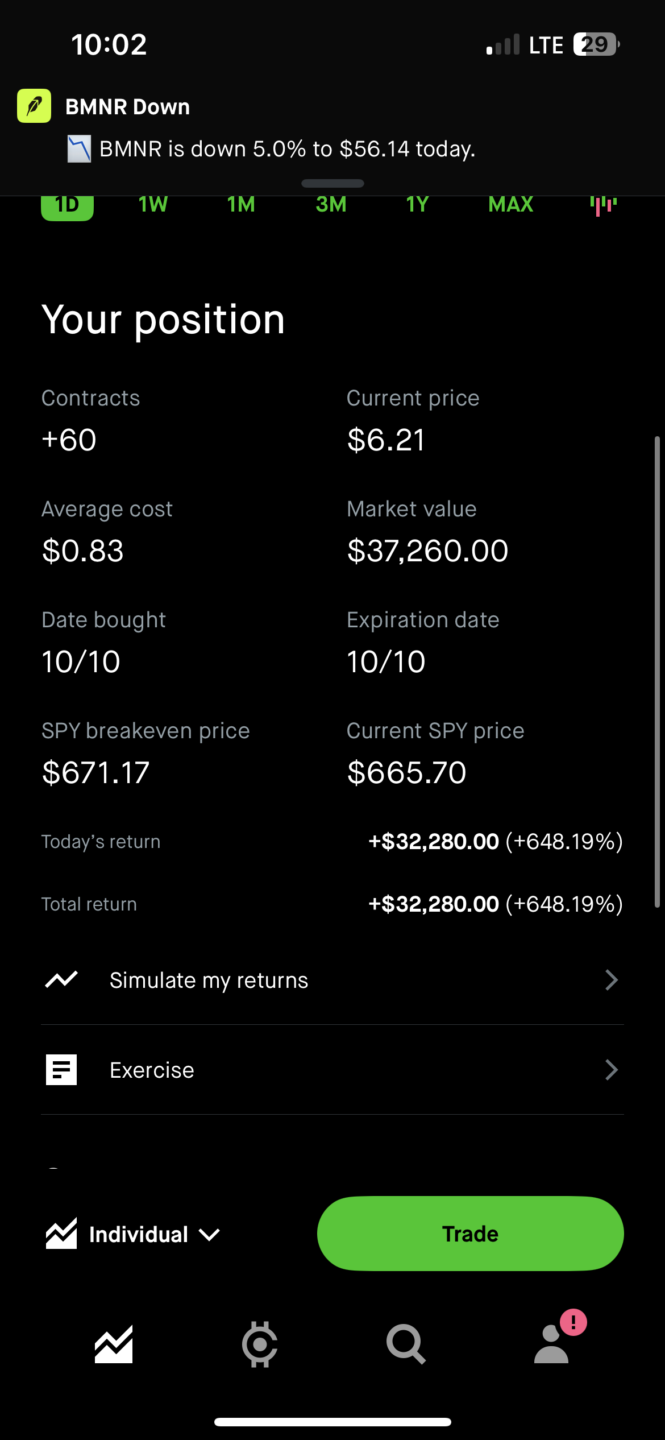Select the 1D chart range
The height and width of the screenshot is (1440, 665).
click(67, 205)
